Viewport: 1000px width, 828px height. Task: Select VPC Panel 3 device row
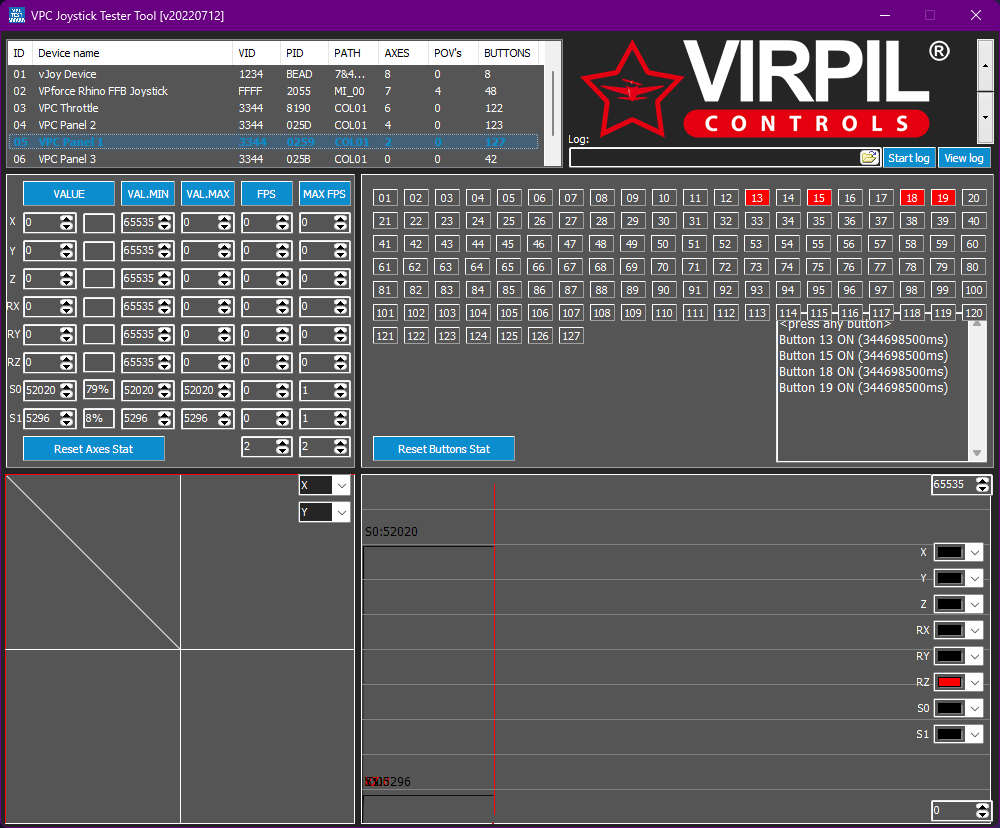tap(273, 159)
